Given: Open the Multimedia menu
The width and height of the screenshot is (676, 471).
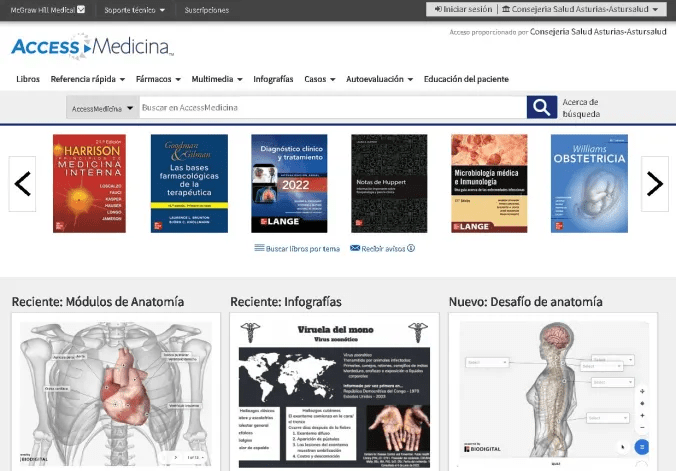Looking at the screenshot, I should 217,79.
